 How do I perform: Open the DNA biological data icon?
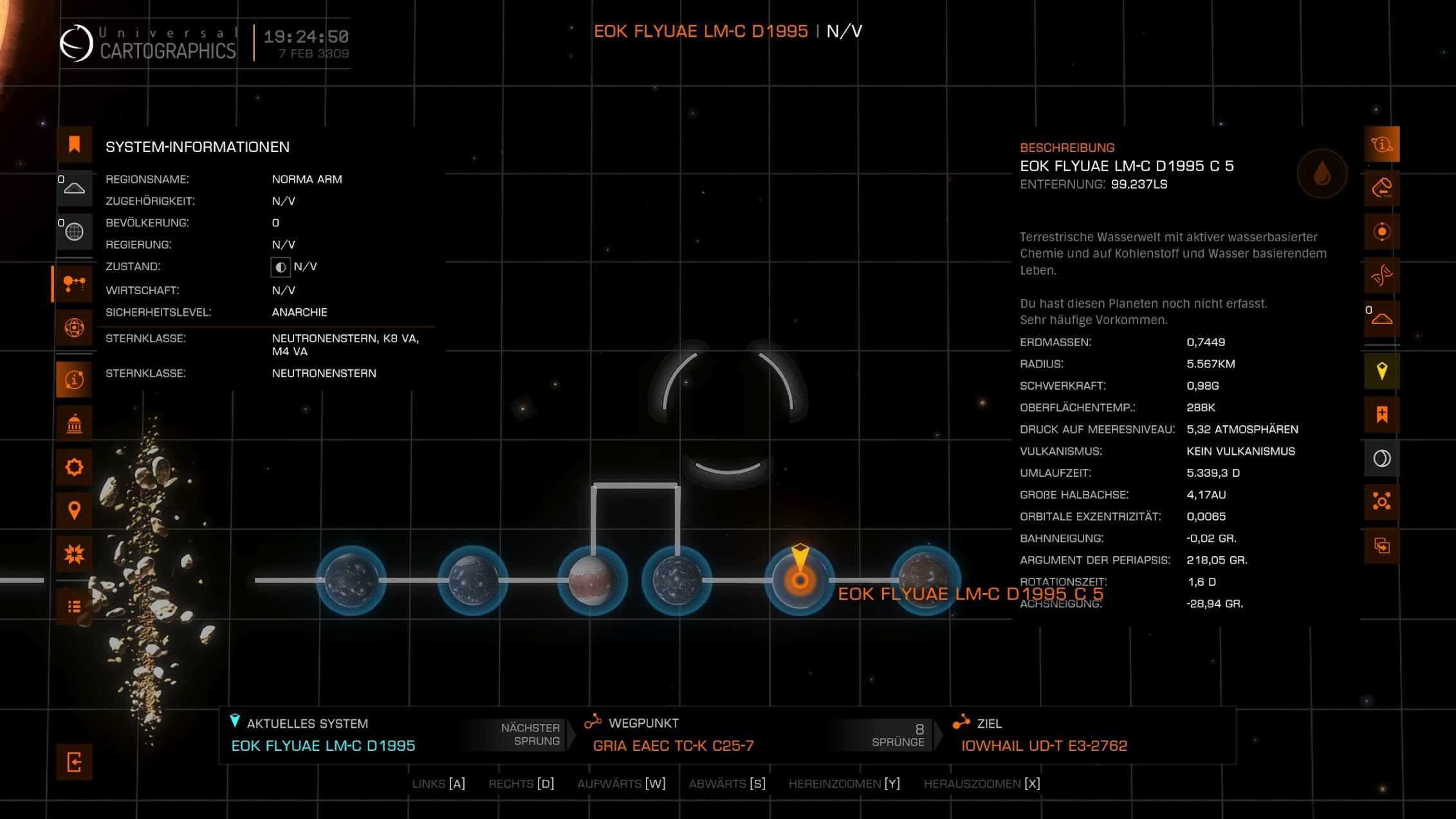(x=1381, y=275)
